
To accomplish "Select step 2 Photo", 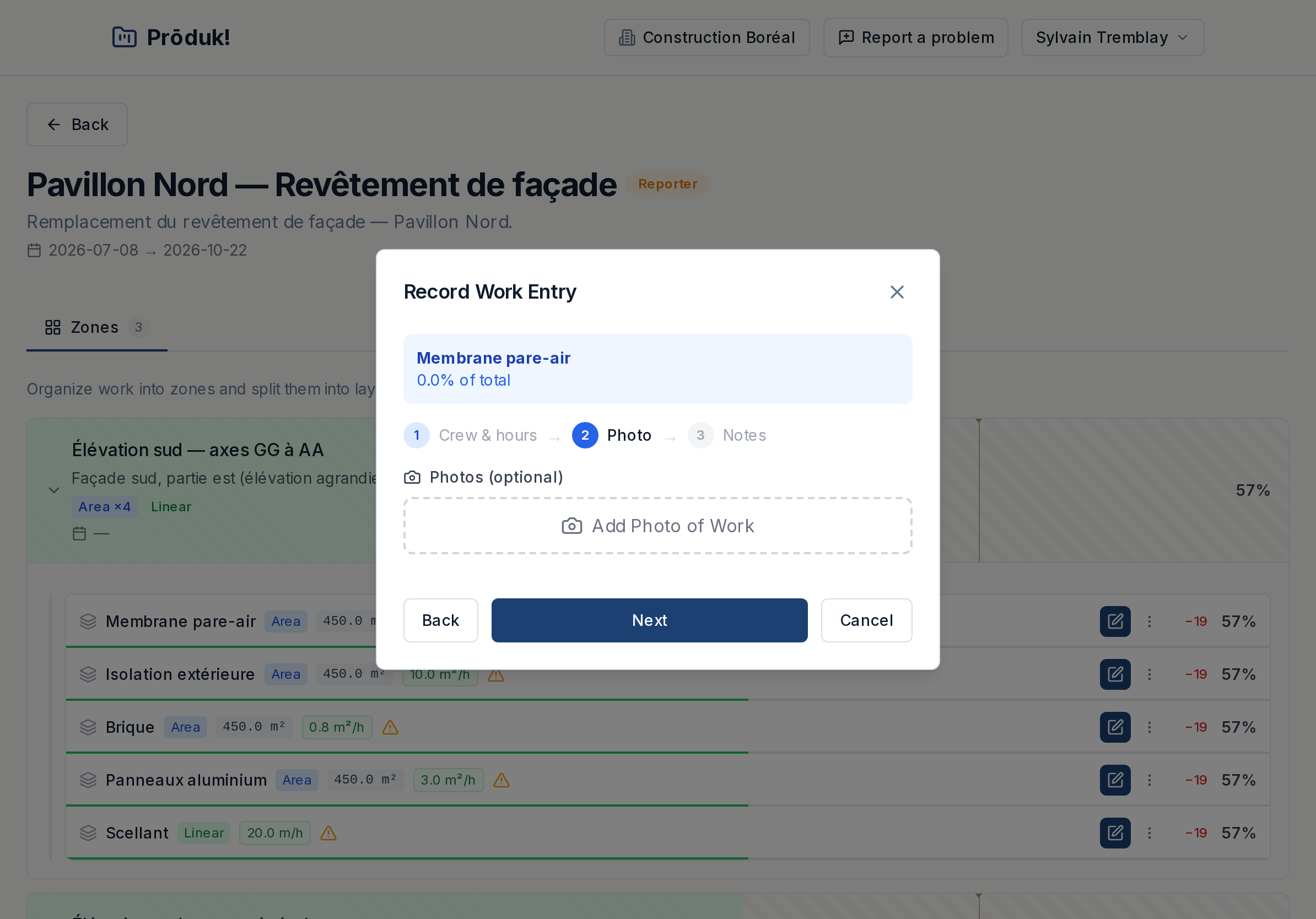I will point(612,435).
